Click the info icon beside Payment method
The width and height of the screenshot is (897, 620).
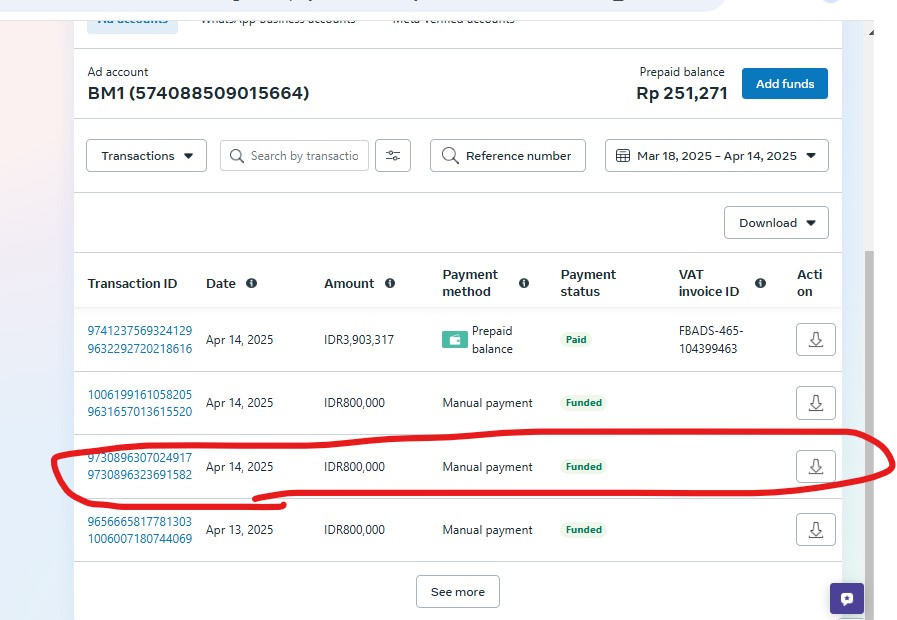[524, 283]
